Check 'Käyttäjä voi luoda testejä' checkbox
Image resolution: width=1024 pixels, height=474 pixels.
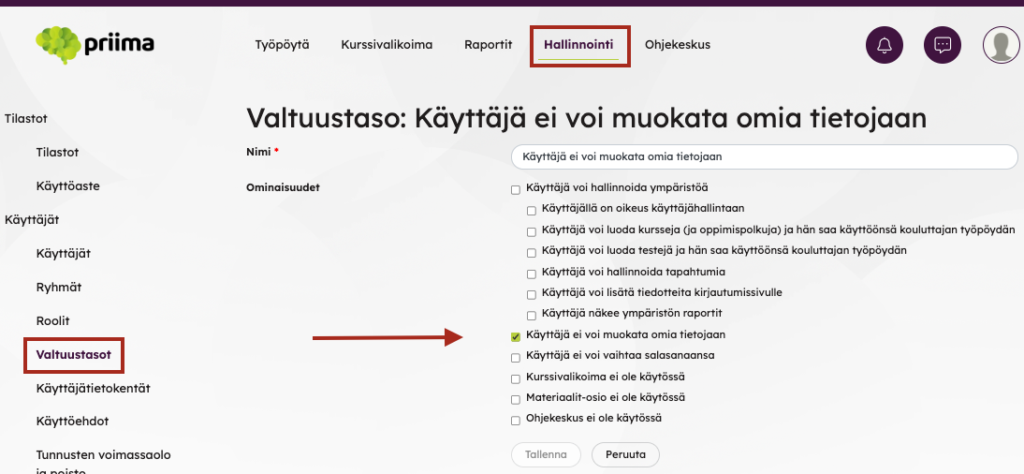click(x=532, y=252)
